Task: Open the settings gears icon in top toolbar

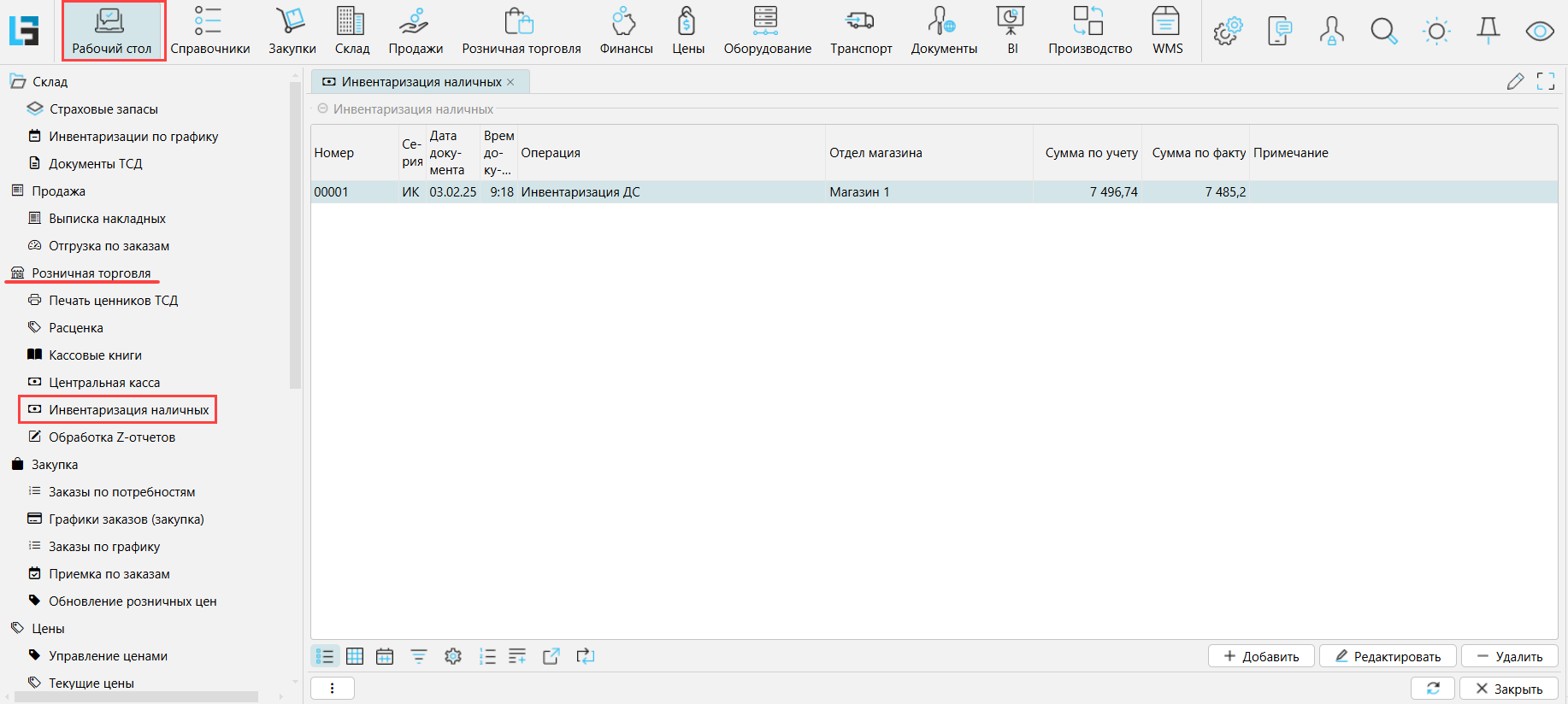Action: pos(1227,32)
